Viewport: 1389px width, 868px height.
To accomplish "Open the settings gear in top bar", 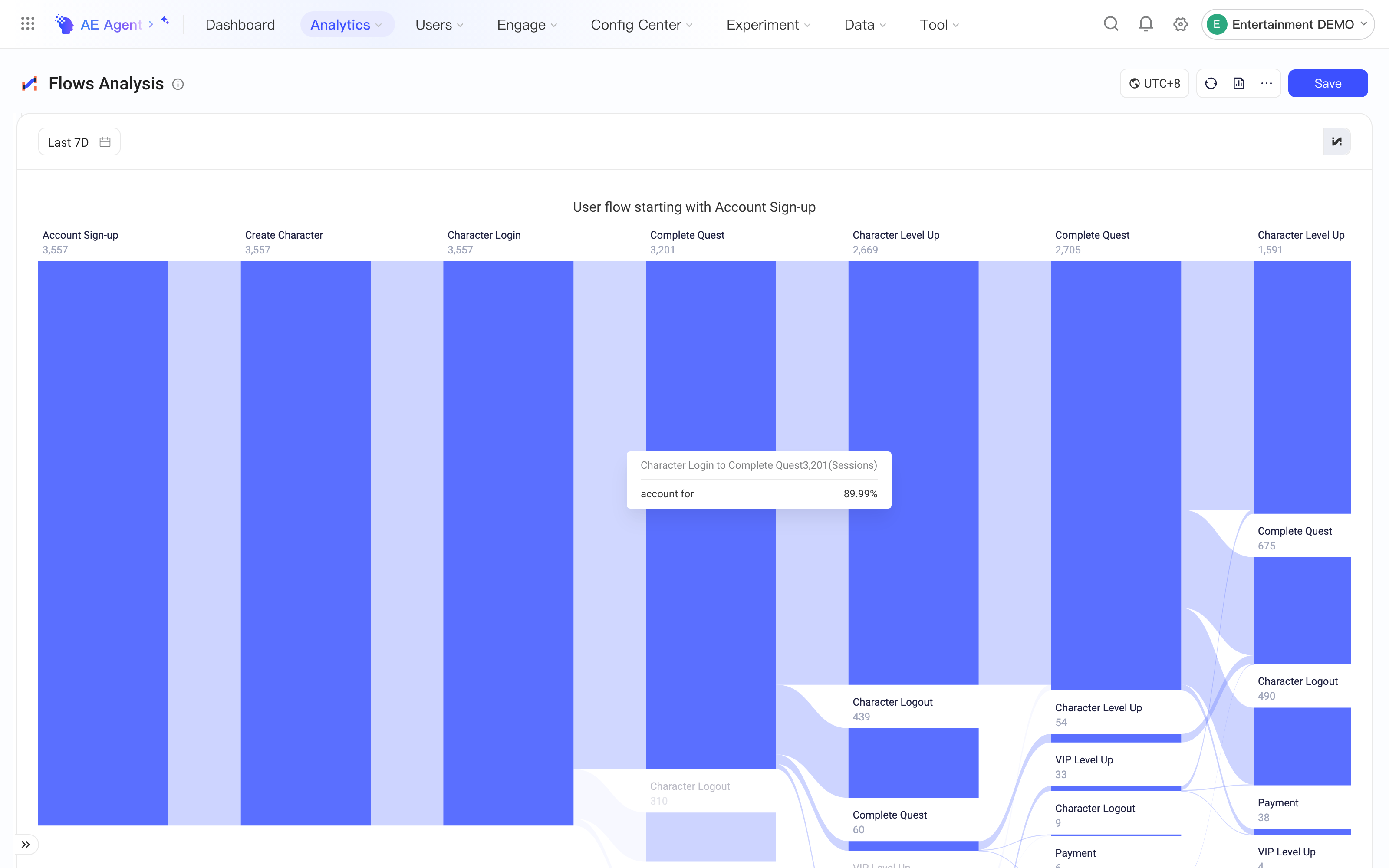I will click(x=1180, y=24).
